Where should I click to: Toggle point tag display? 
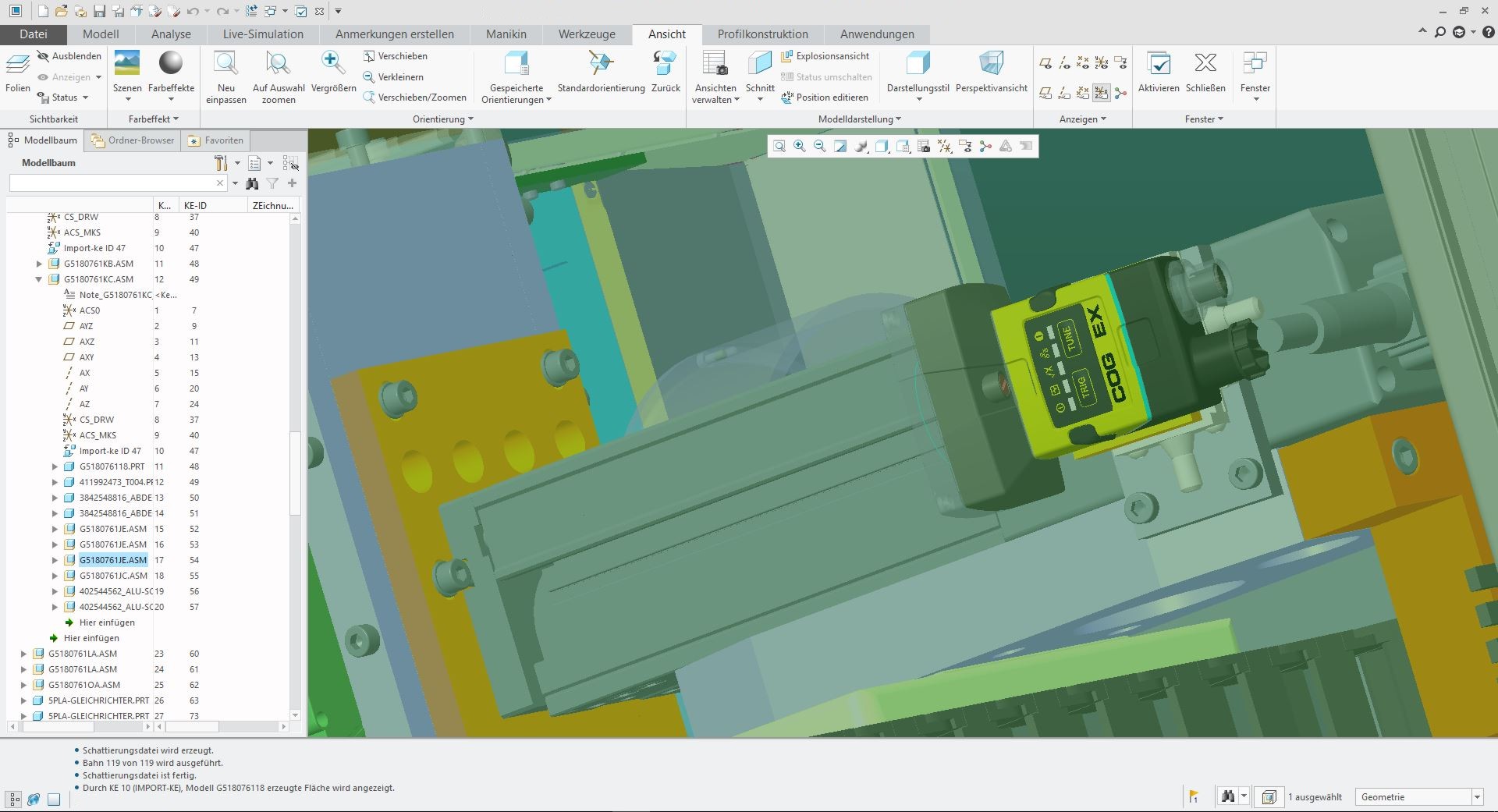click(x=1083, y=93)
